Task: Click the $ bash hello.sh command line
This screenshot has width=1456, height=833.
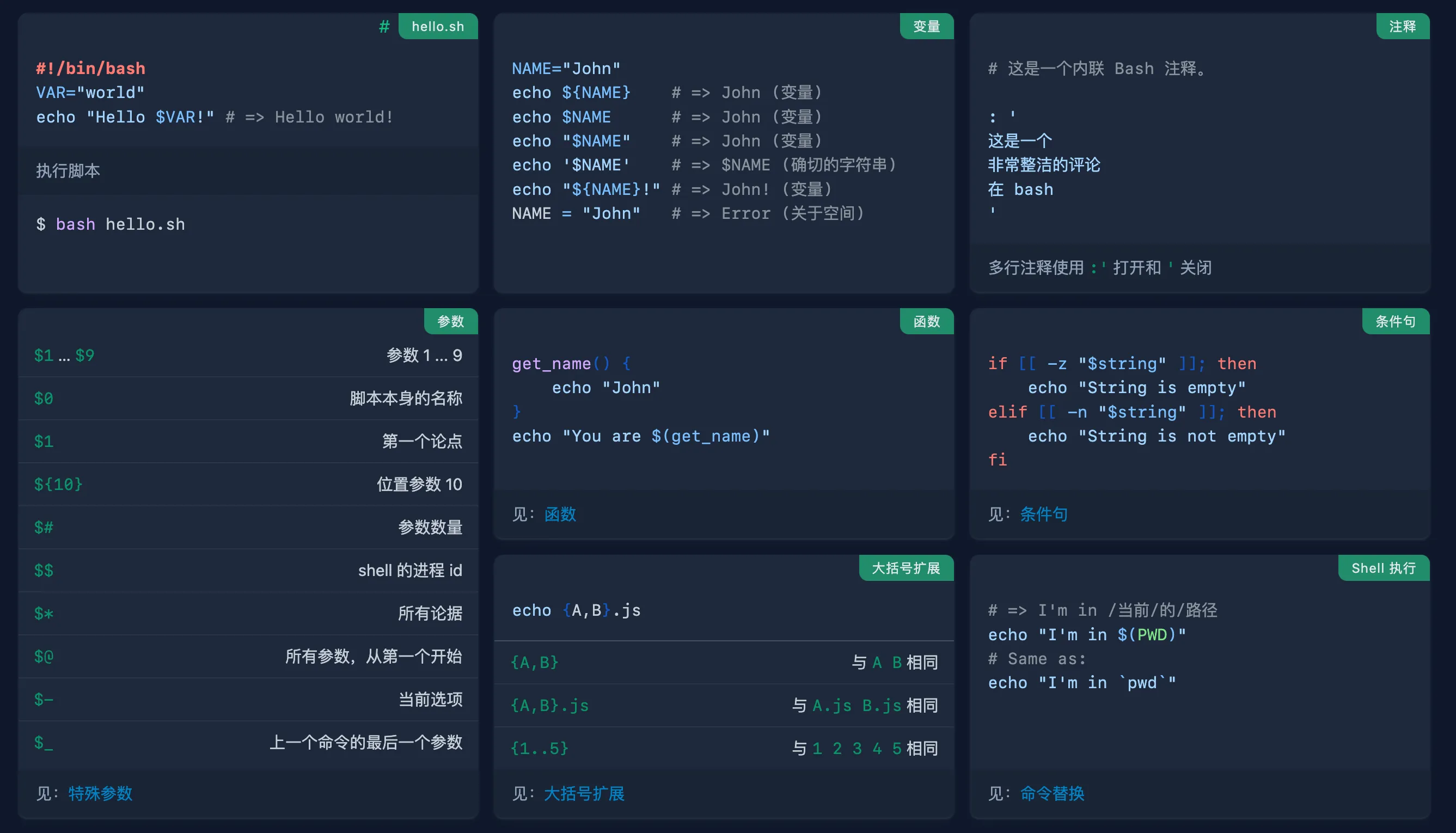Action: 111,224
